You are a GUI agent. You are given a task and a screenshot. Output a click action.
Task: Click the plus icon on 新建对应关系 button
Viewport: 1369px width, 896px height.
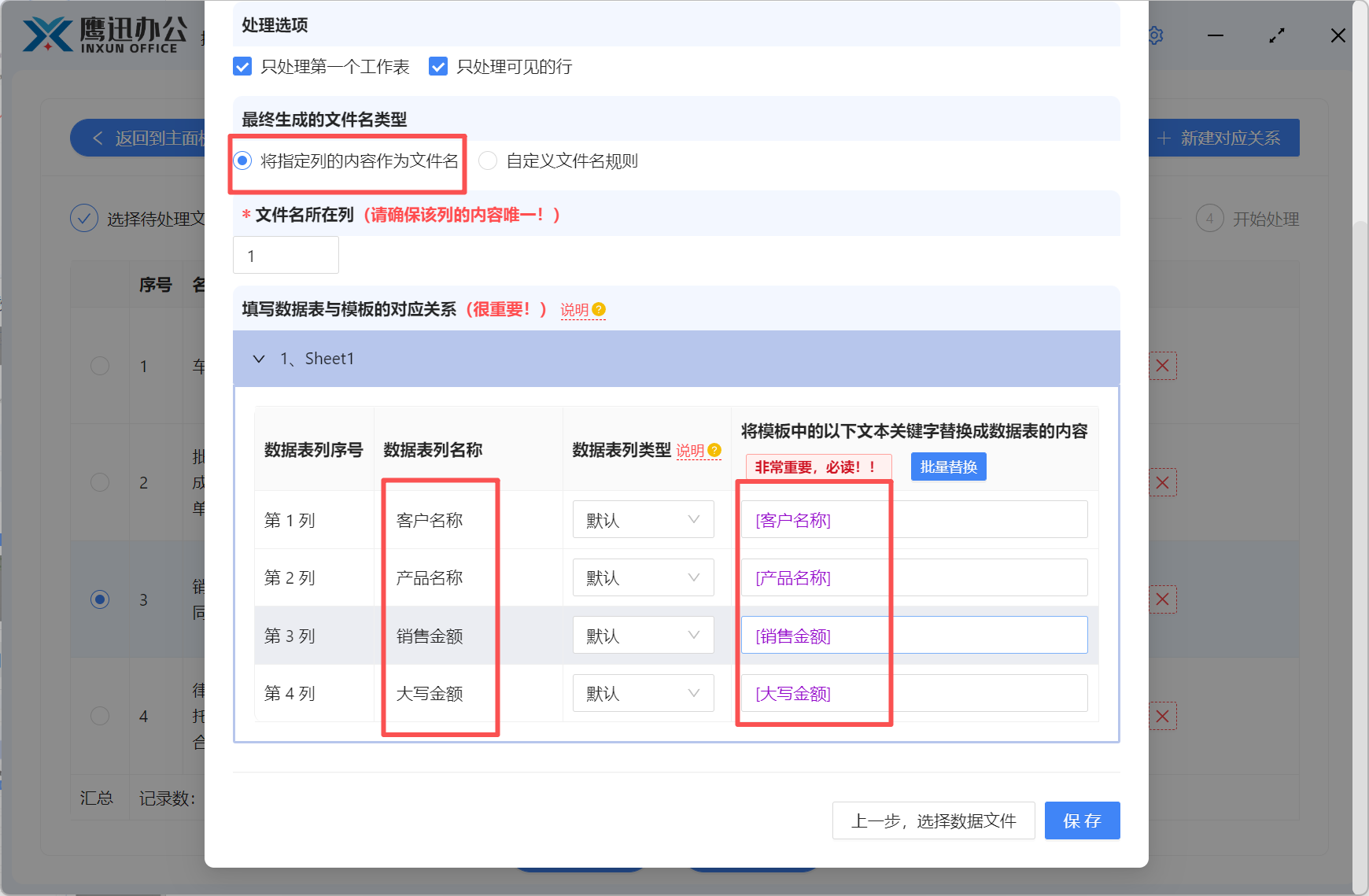coord(1164,138)
